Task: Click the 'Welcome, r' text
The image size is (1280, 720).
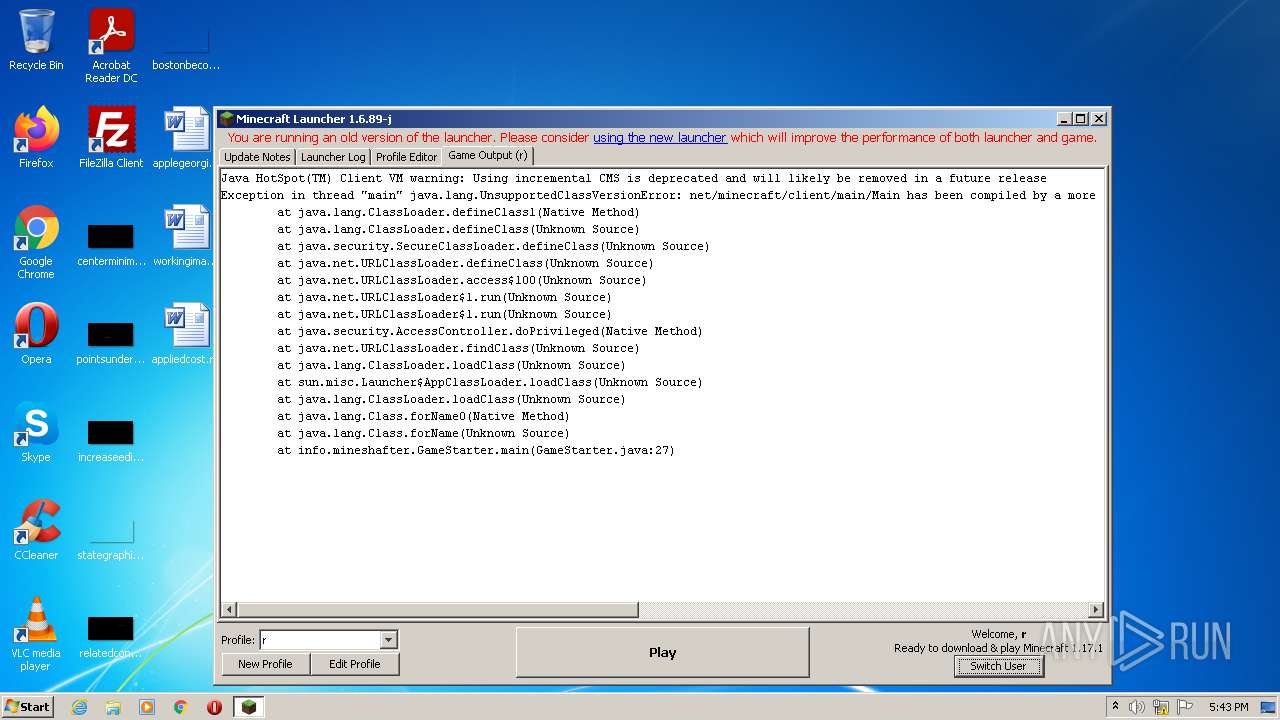Action: coord(998,634)
